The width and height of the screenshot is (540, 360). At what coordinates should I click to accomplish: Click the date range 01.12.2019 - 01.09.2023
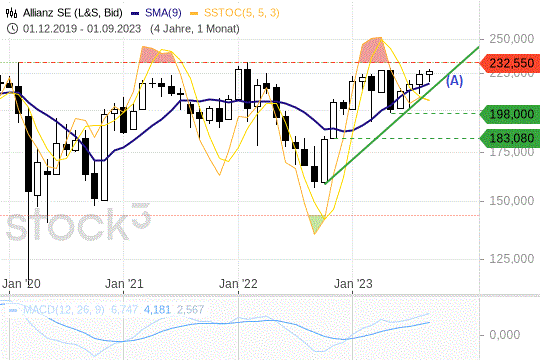coord(82,29)
